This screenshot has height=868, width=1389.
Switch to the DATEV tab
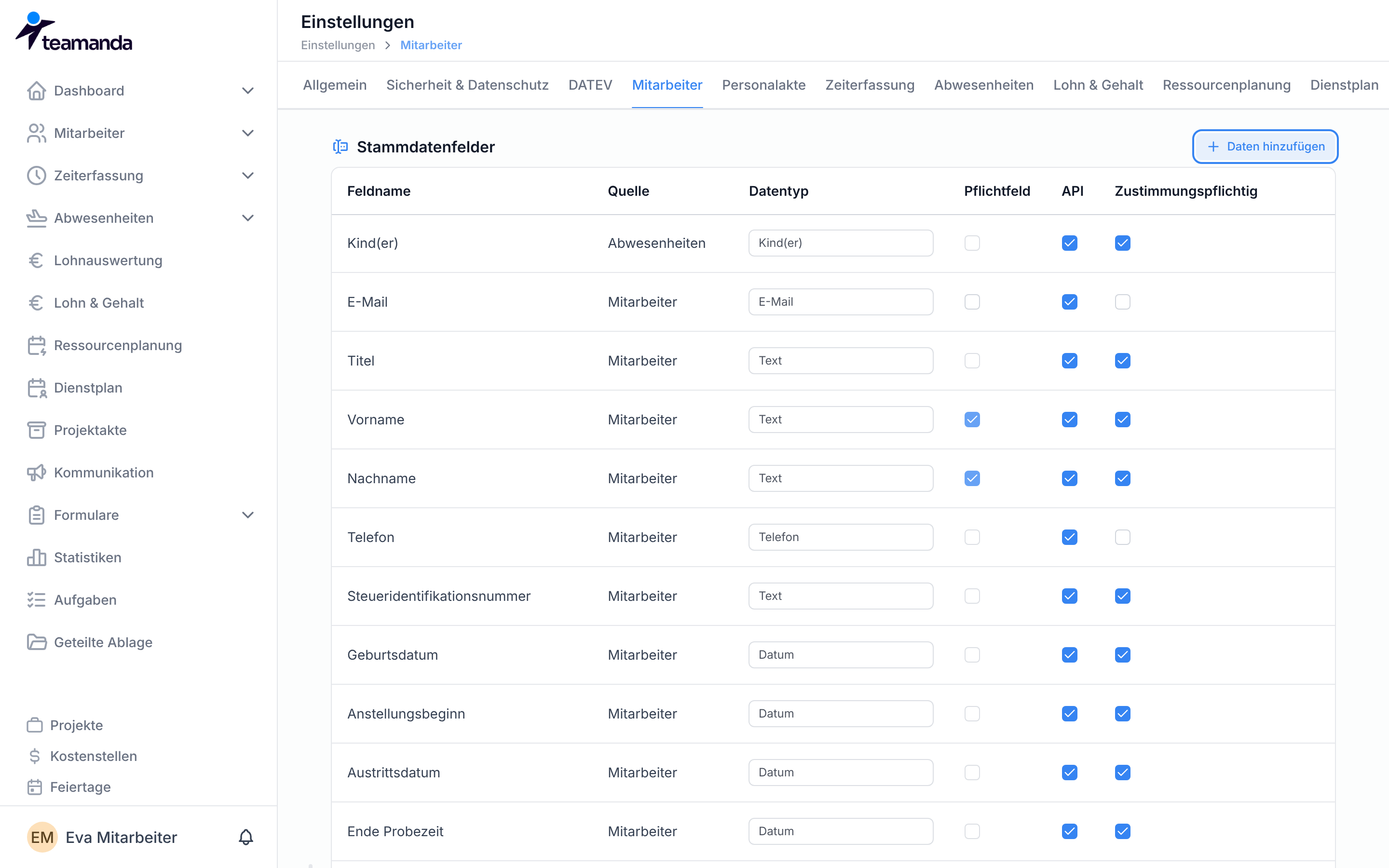(590, 85)
